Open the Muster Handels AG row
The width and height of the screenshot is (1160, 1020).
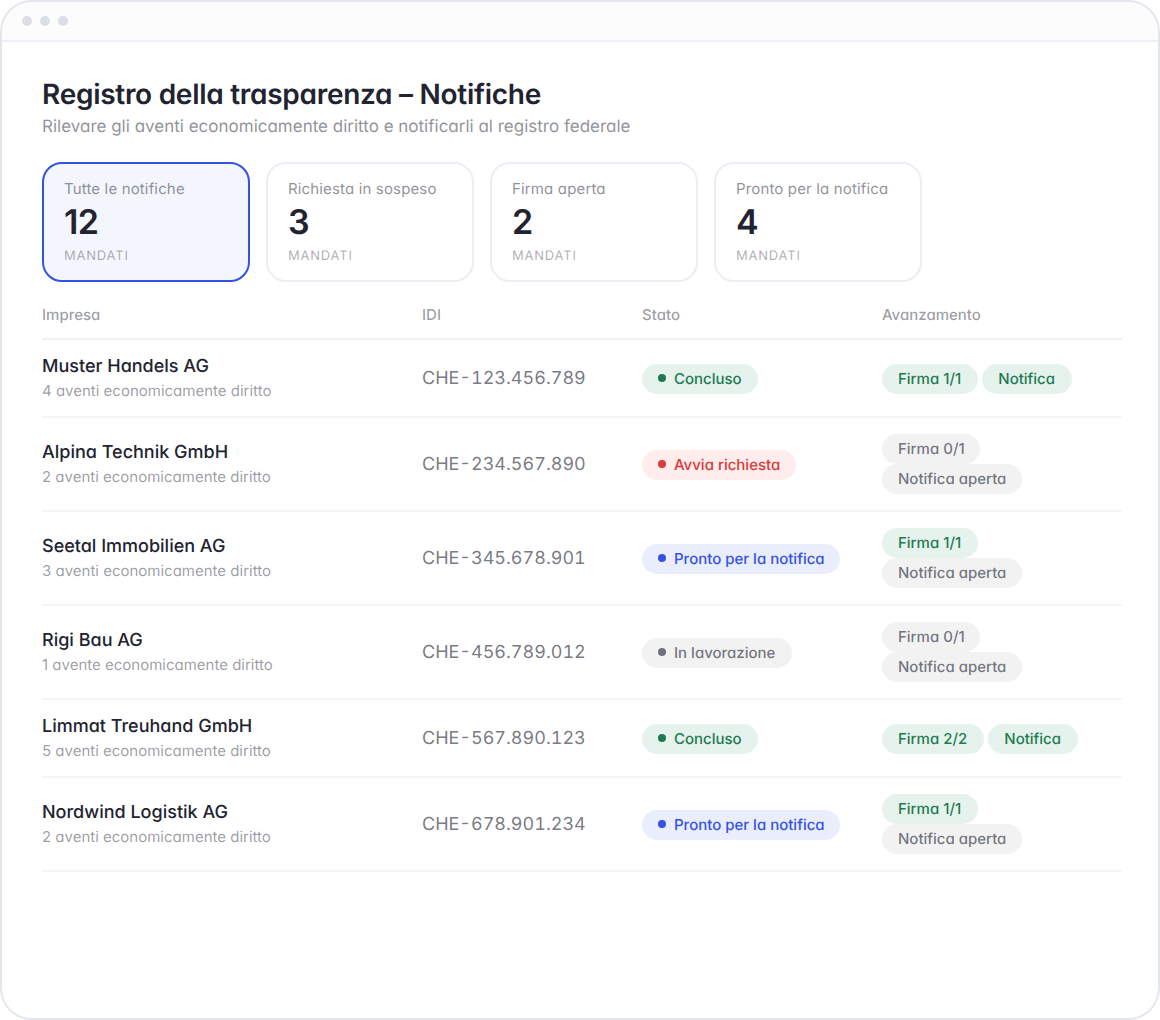(x=581, y=378)
